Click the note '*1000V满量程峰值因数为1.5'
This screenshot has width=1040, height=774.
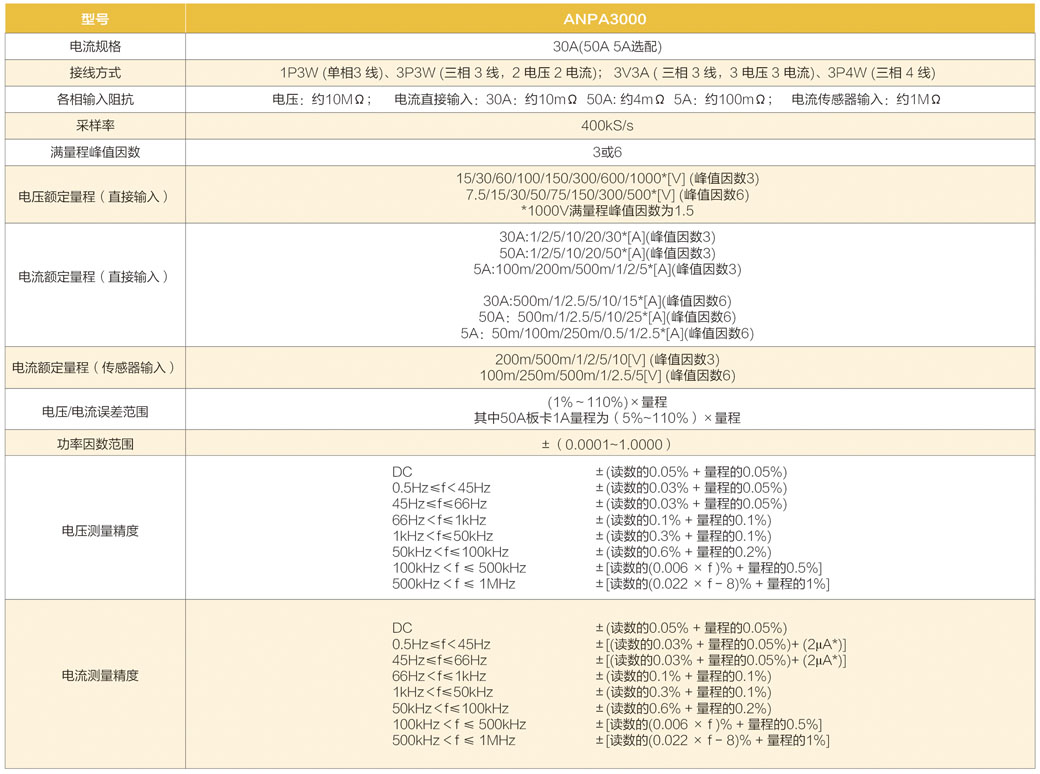pyautogui.click(x=607, y=211)
